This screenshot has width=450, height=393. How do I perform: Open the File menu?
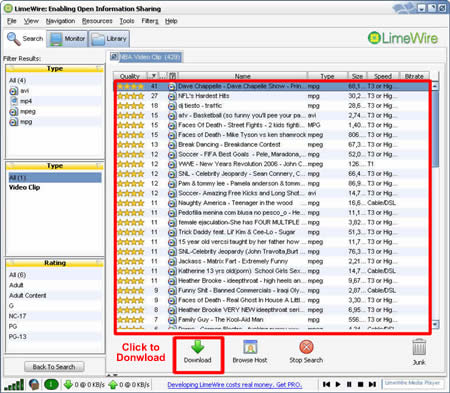(11, 21)
